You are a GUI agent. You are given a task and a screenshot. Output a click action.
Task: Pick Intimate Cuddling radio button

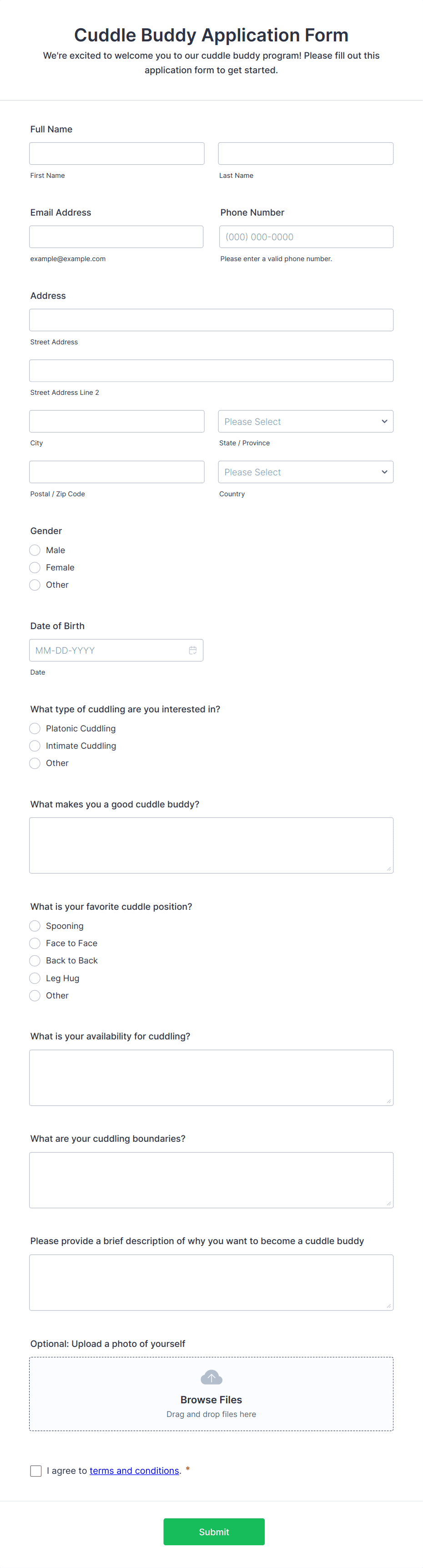click(35, 746)
